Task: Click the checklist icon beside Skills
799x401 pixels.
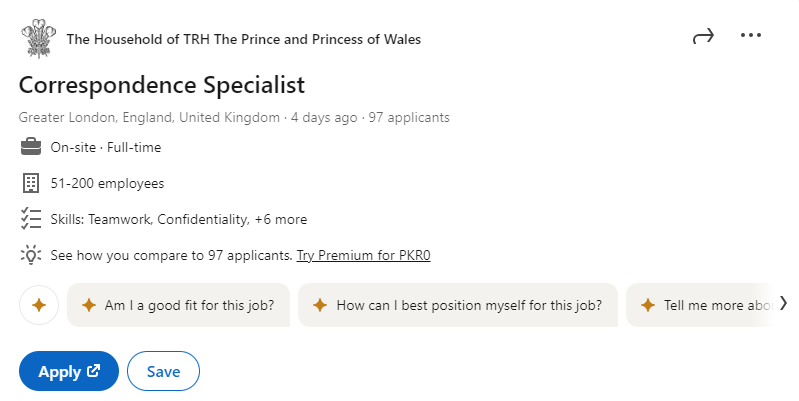Action: [x=30, y=219]
